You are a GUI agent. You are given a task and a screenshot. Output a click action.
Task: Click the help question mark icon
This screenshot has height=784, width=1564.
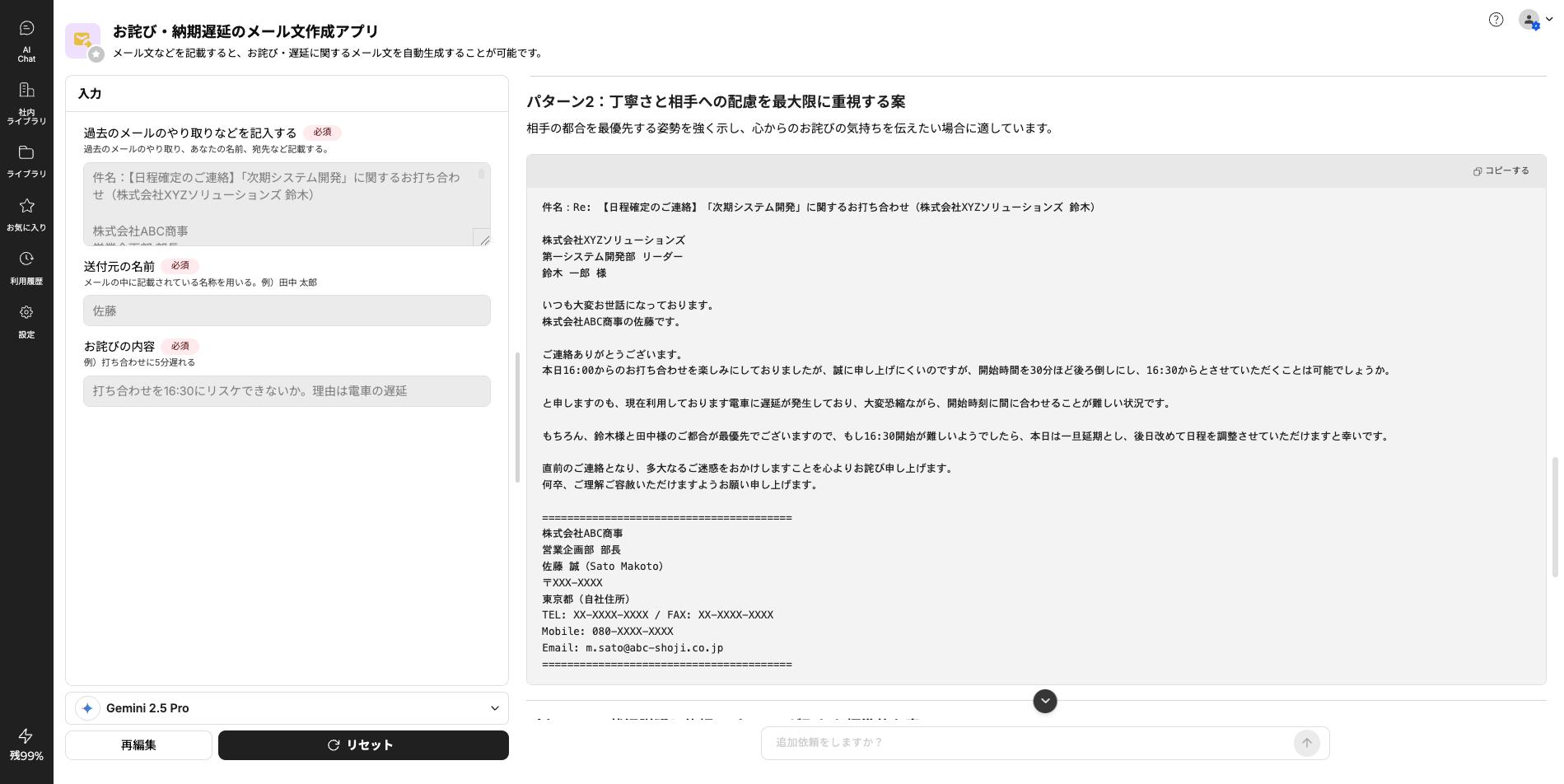[1496, 20]
